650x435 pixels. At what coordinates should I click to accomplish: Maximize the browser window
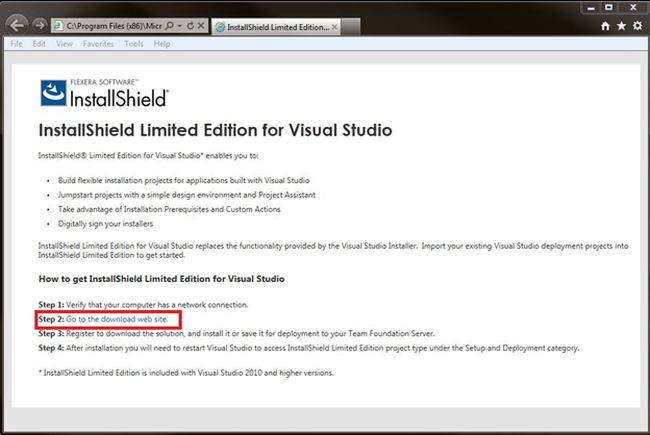pyautogui.click(x=609, y=7)
